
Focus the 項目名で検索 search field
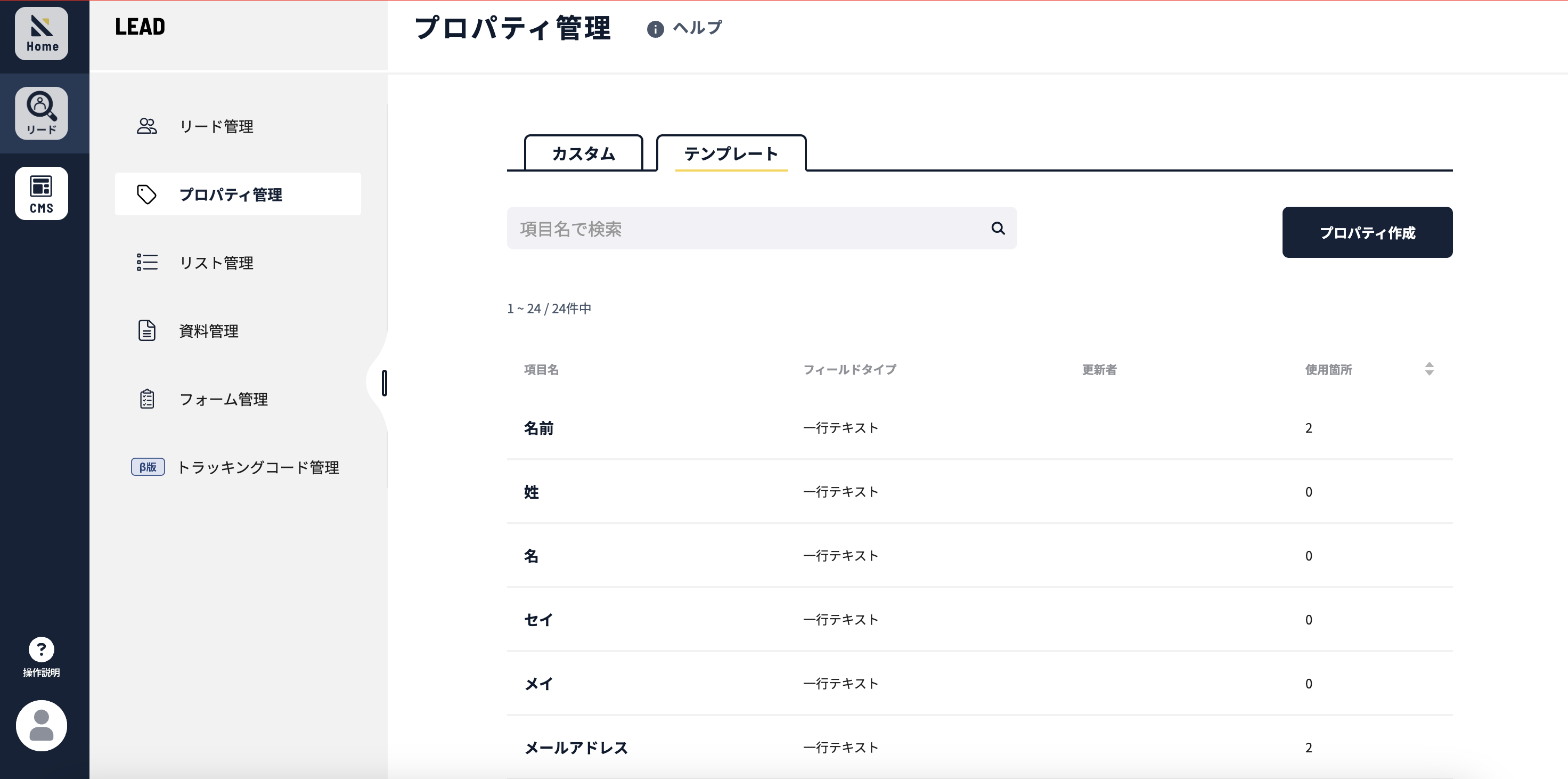[762, 228]
